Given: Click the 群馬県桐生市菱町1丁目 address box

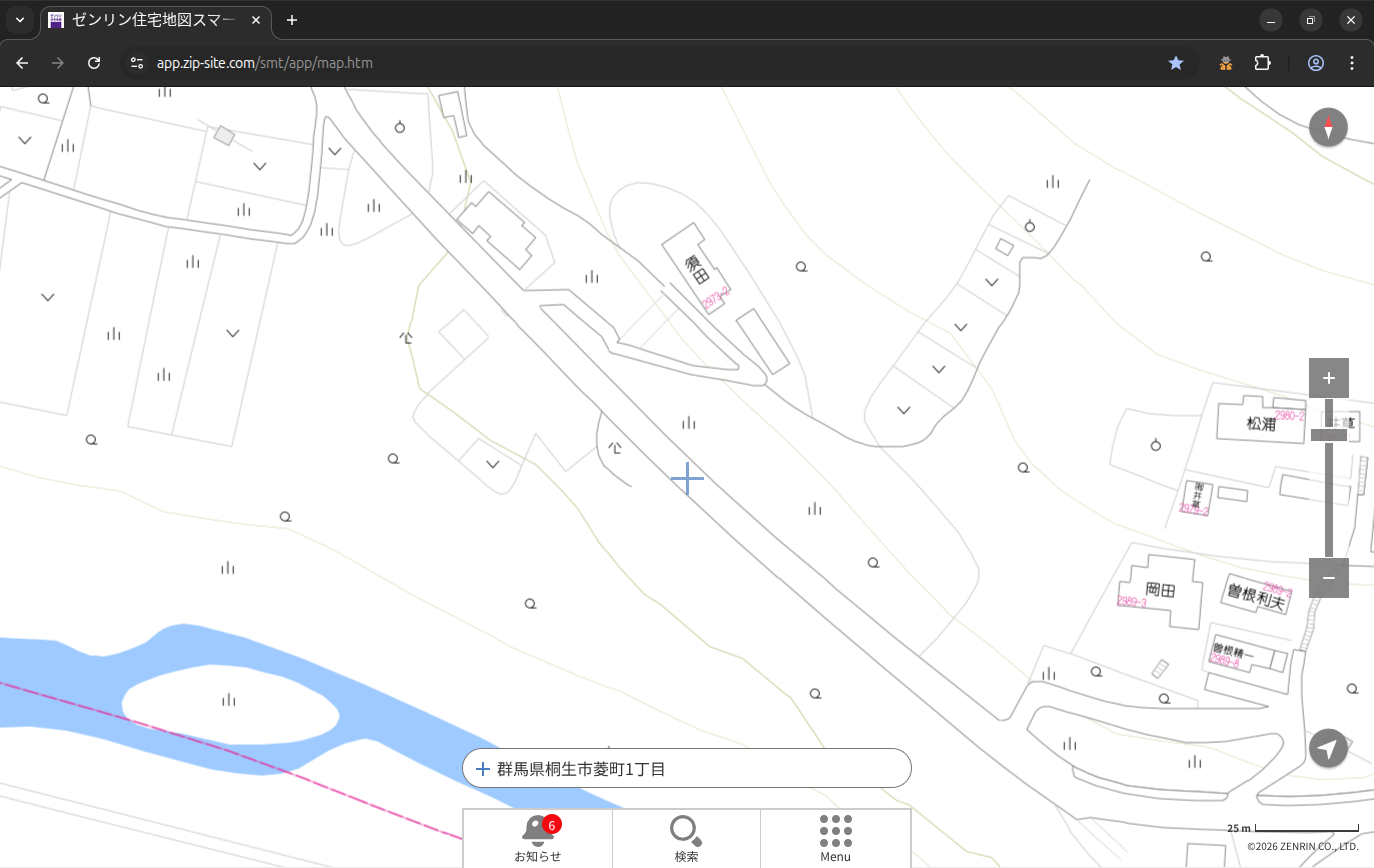Looking at the screenshot, I should 686,769.
